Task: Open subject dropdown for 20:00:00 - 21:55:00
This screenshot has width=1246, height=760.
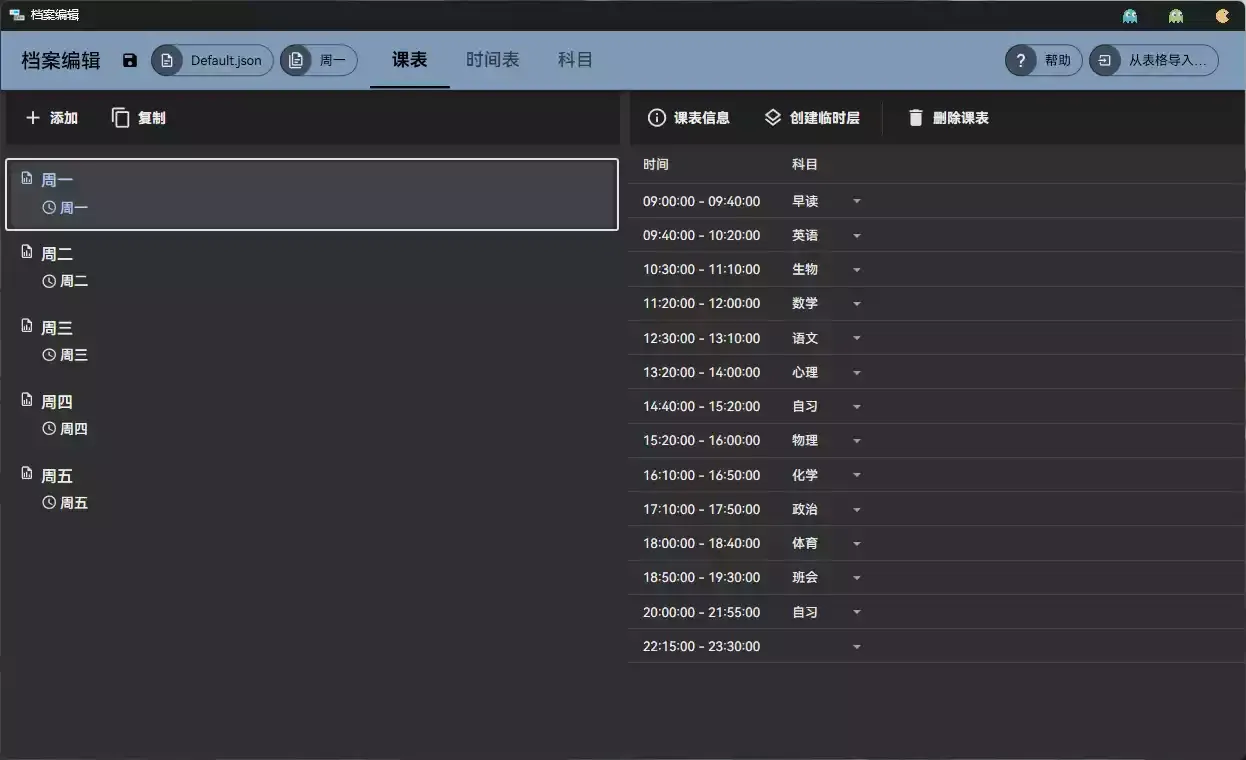Action: (857, 613)
